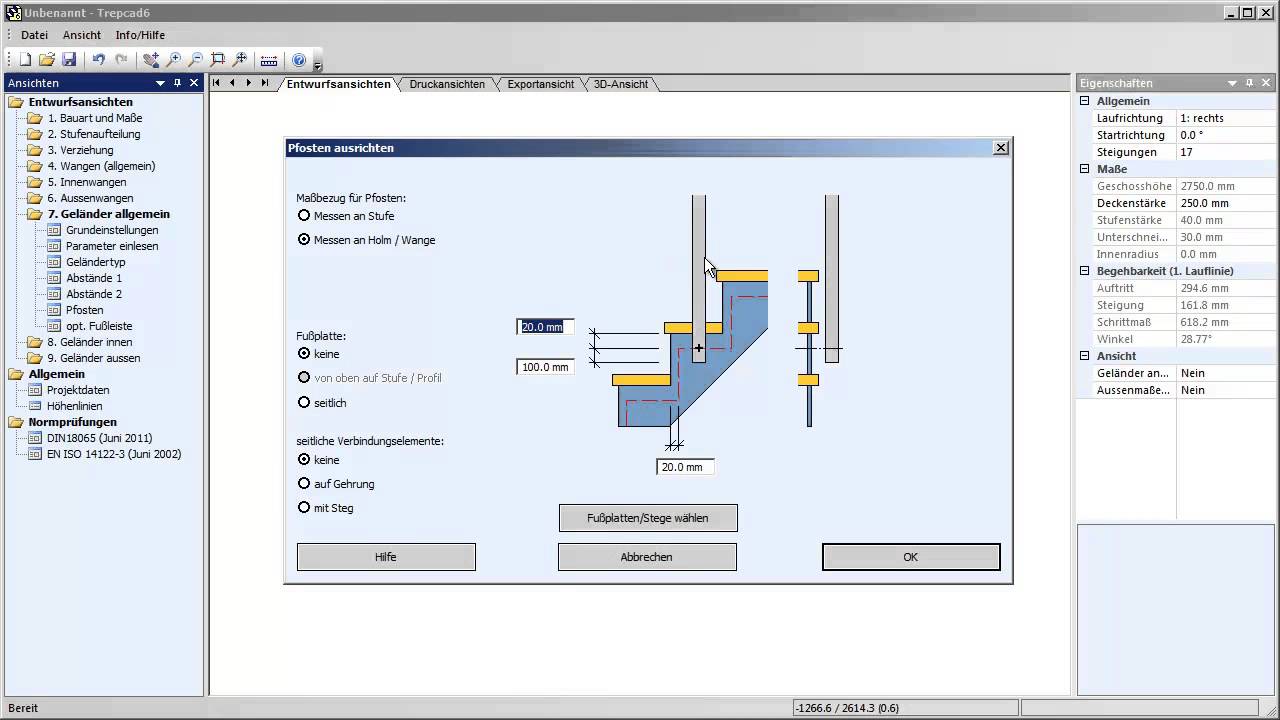
Task: Select the Messen an Stufe radio button
Action: 304,216
